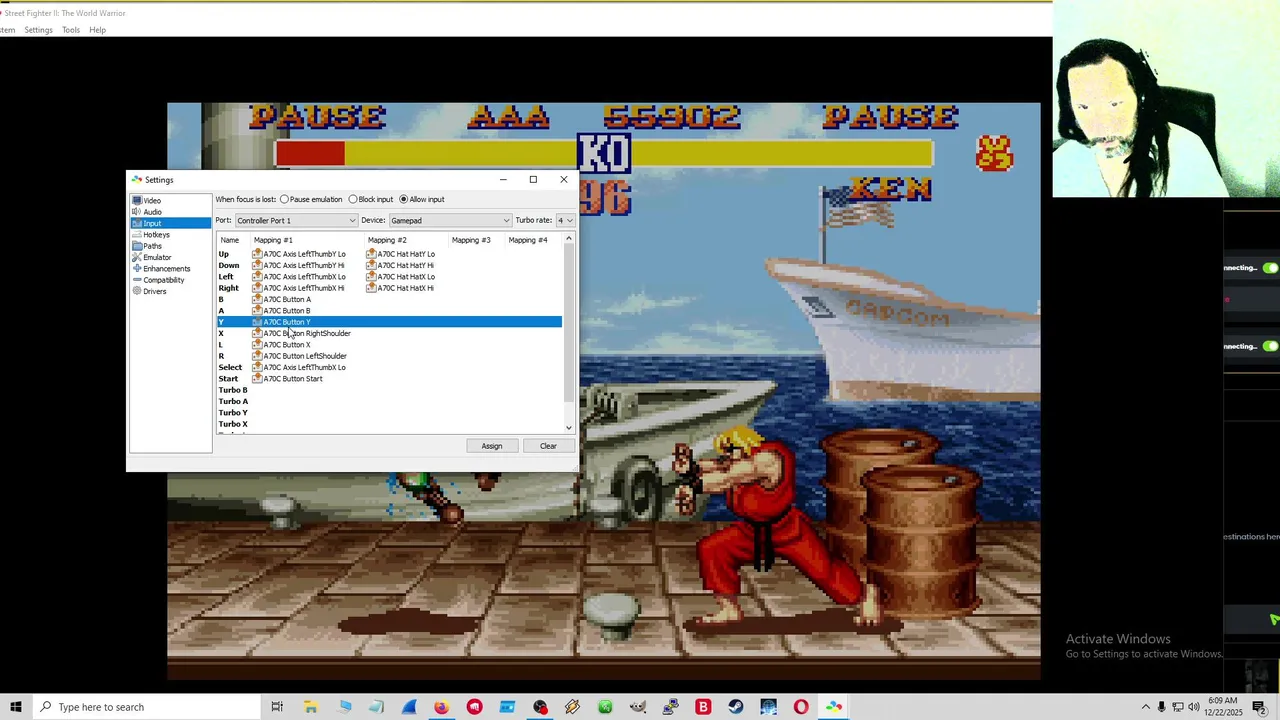The width and height of the screenshot is (1280, 720).
Task: Open the Turbo rate dropdown
Action: [565, 220]
